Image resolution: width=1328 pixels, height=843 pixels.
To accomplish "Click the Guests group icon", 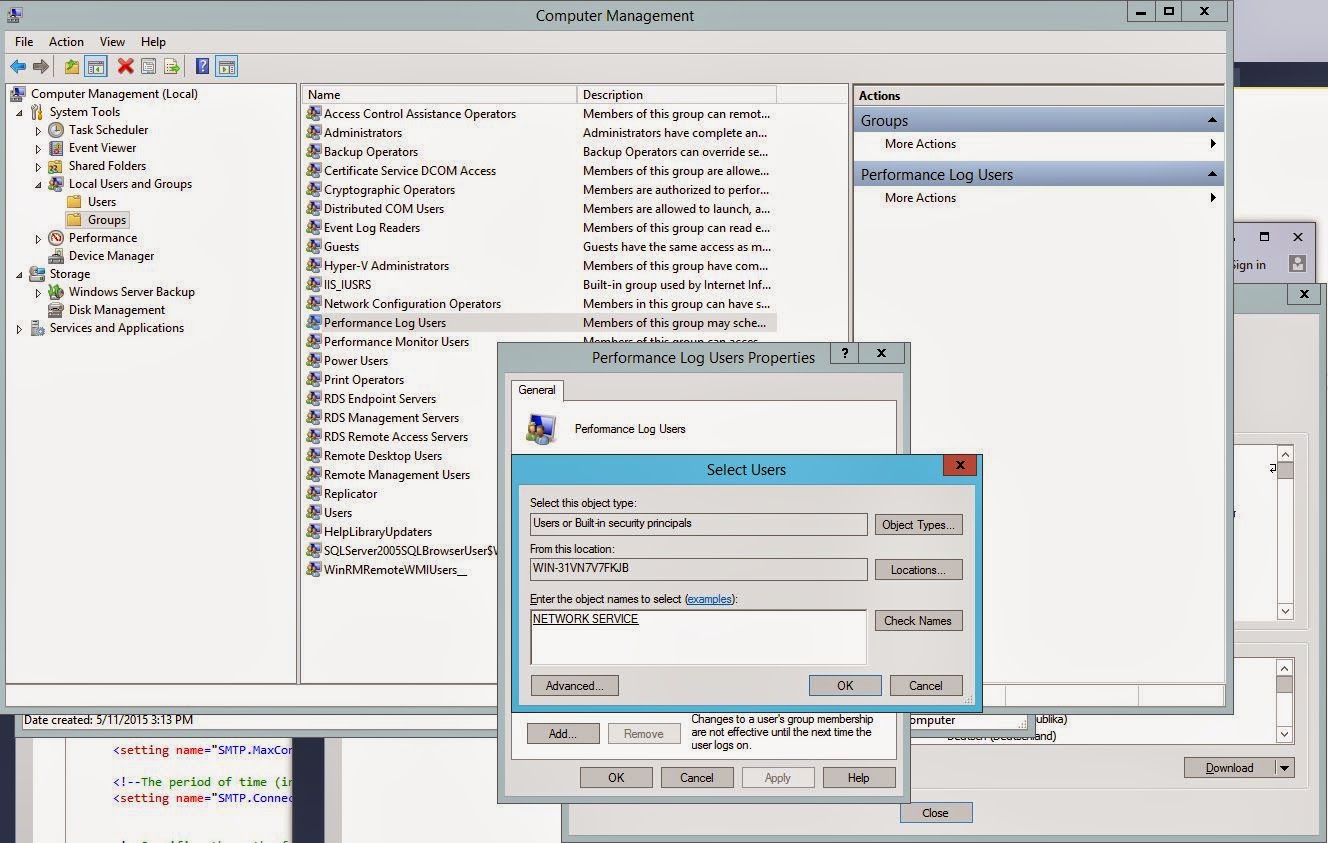I will pos(314,247).
